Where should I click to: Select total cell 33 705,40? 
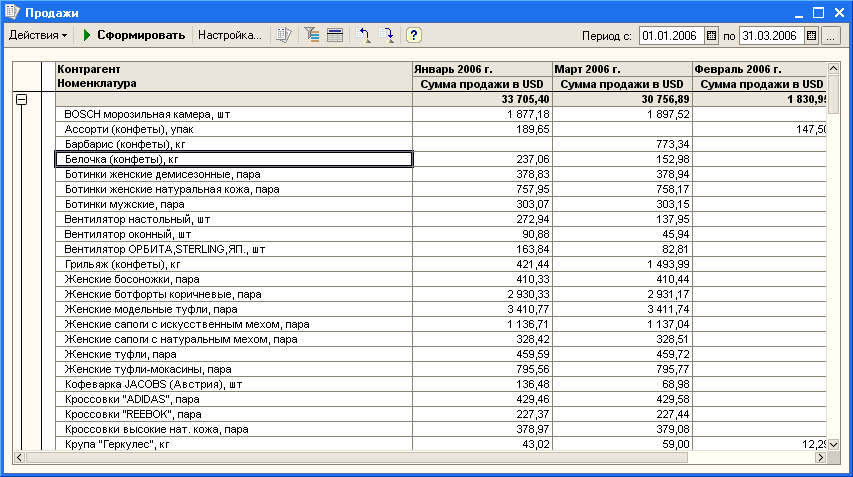click(x=482, y=100)
